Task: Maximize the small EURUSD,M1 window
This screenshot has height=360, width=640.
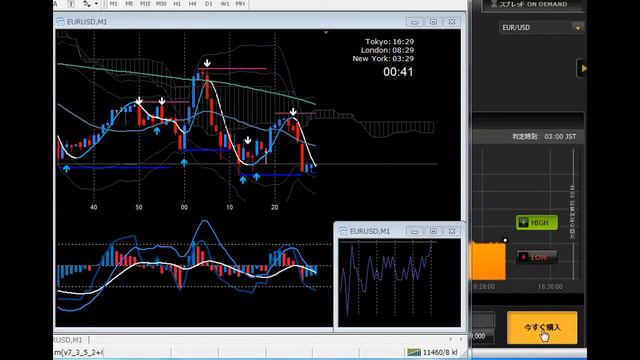Action: click(x=433, y=231)
